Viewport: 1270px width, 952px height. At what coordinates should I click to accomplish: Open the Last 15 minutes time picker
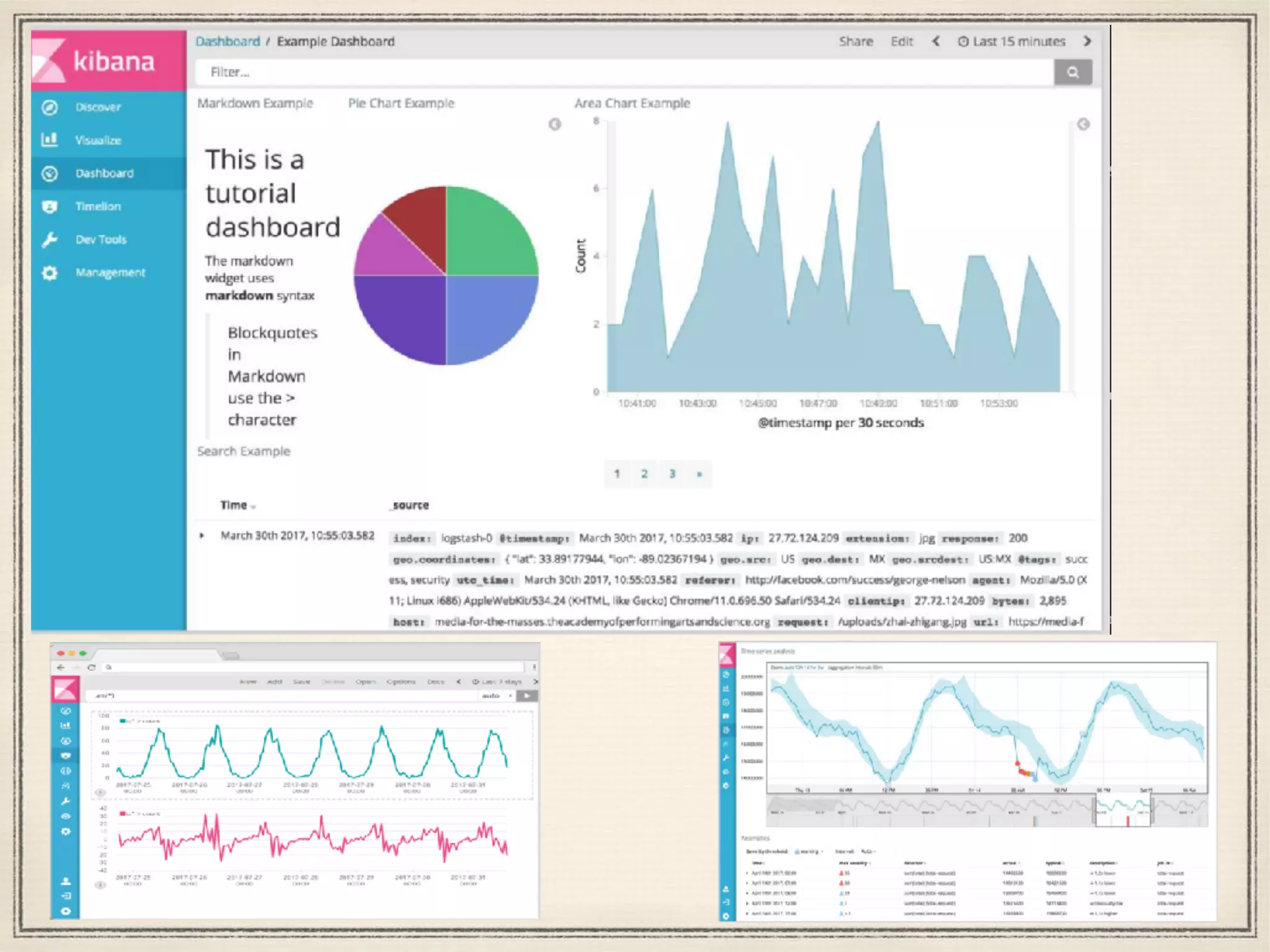(1012, 42)
